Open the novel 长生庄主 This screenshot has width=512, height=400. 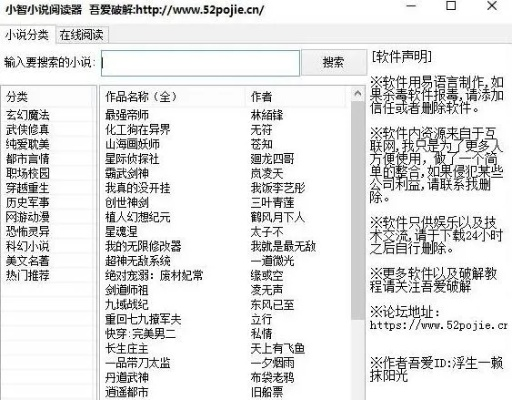click(x=127, y=349)
